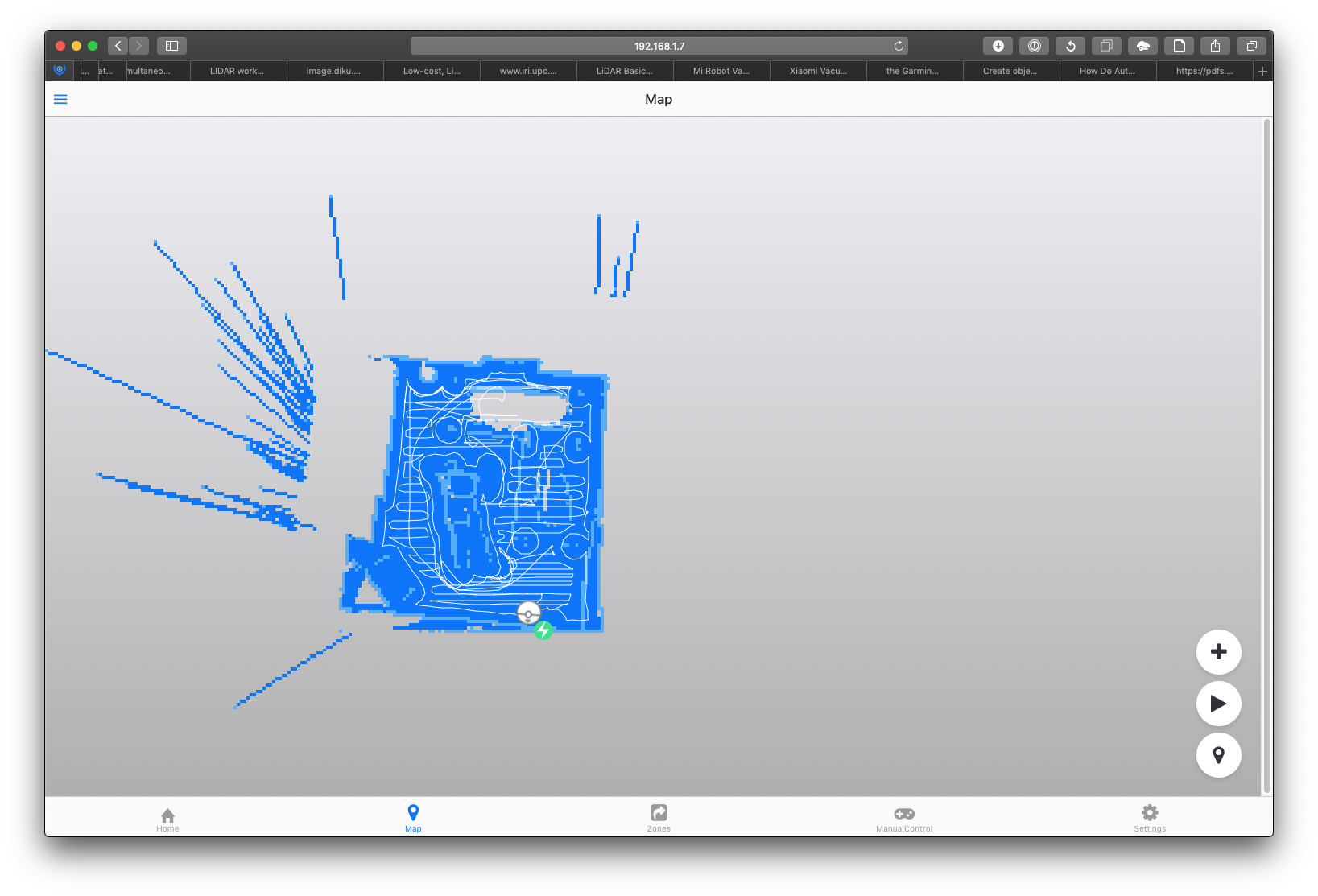
Task: Click the page vertical scrollbar
Action: [1267, 456]
